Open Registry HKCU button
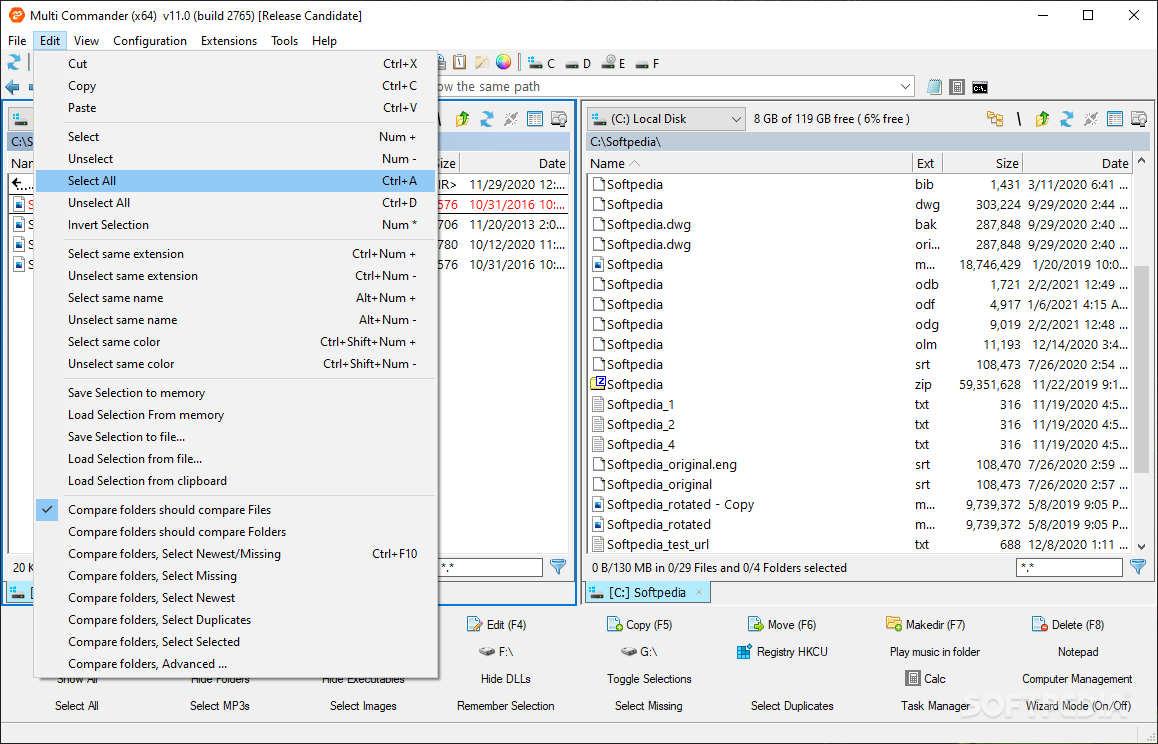 pyautogui.click(x=782, y=652)
